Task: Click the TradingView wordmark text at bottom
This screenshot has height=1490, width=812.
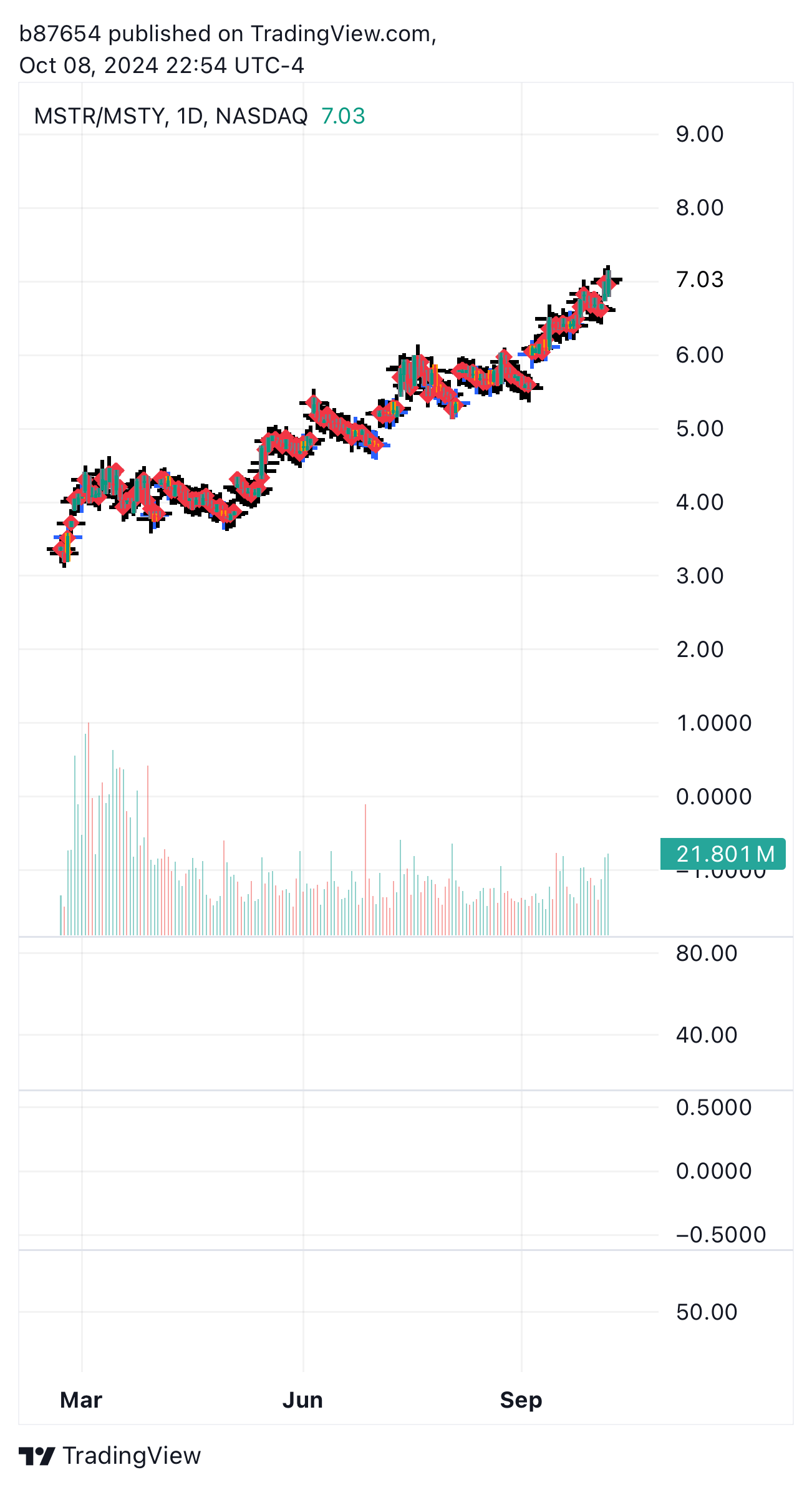Action: 132,1456
